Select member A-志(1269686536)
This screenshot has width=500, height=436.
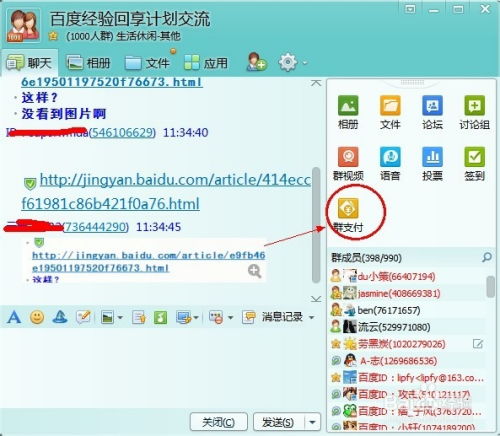click(x=407, y=361)
